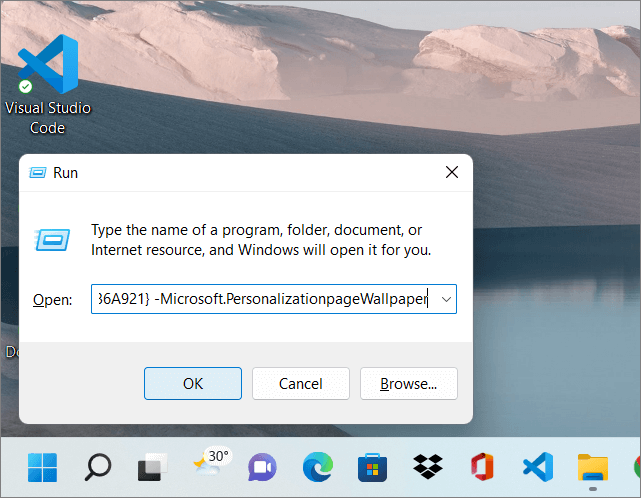
Task: Open the Windows Start menu
Action: [x=43, y=467]
